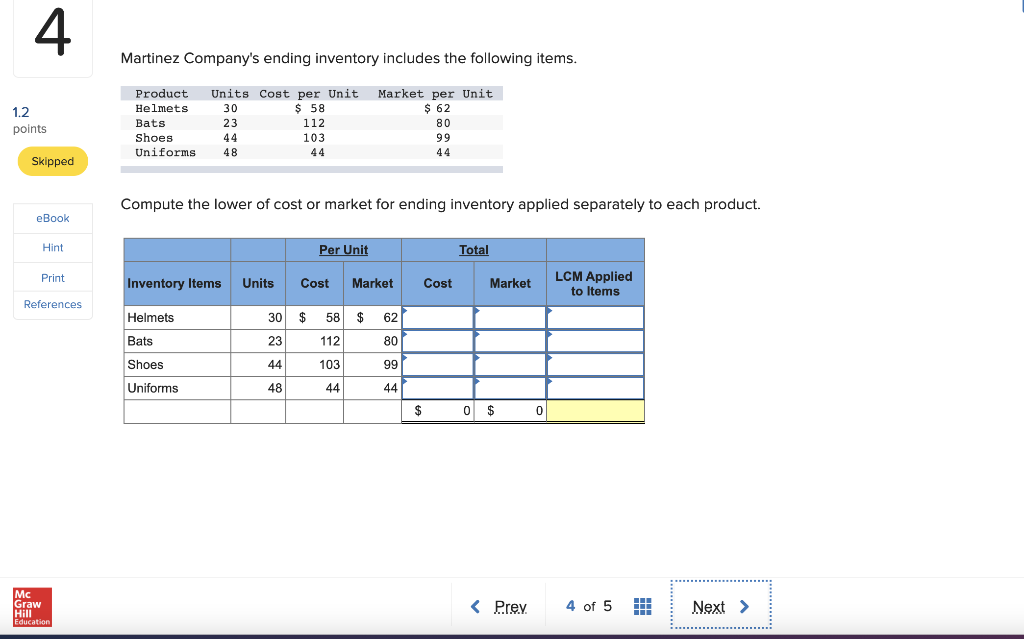Click the total Market sum cell showing $ 0

coord(510,411)
